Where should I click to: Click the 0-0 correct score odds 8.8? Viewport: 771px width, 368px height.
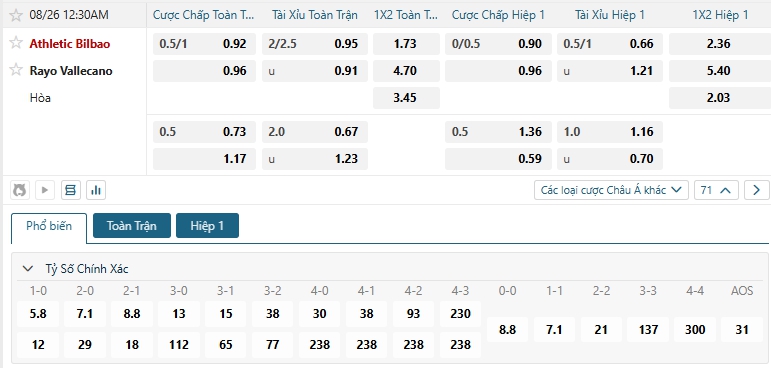pos(507,330)
